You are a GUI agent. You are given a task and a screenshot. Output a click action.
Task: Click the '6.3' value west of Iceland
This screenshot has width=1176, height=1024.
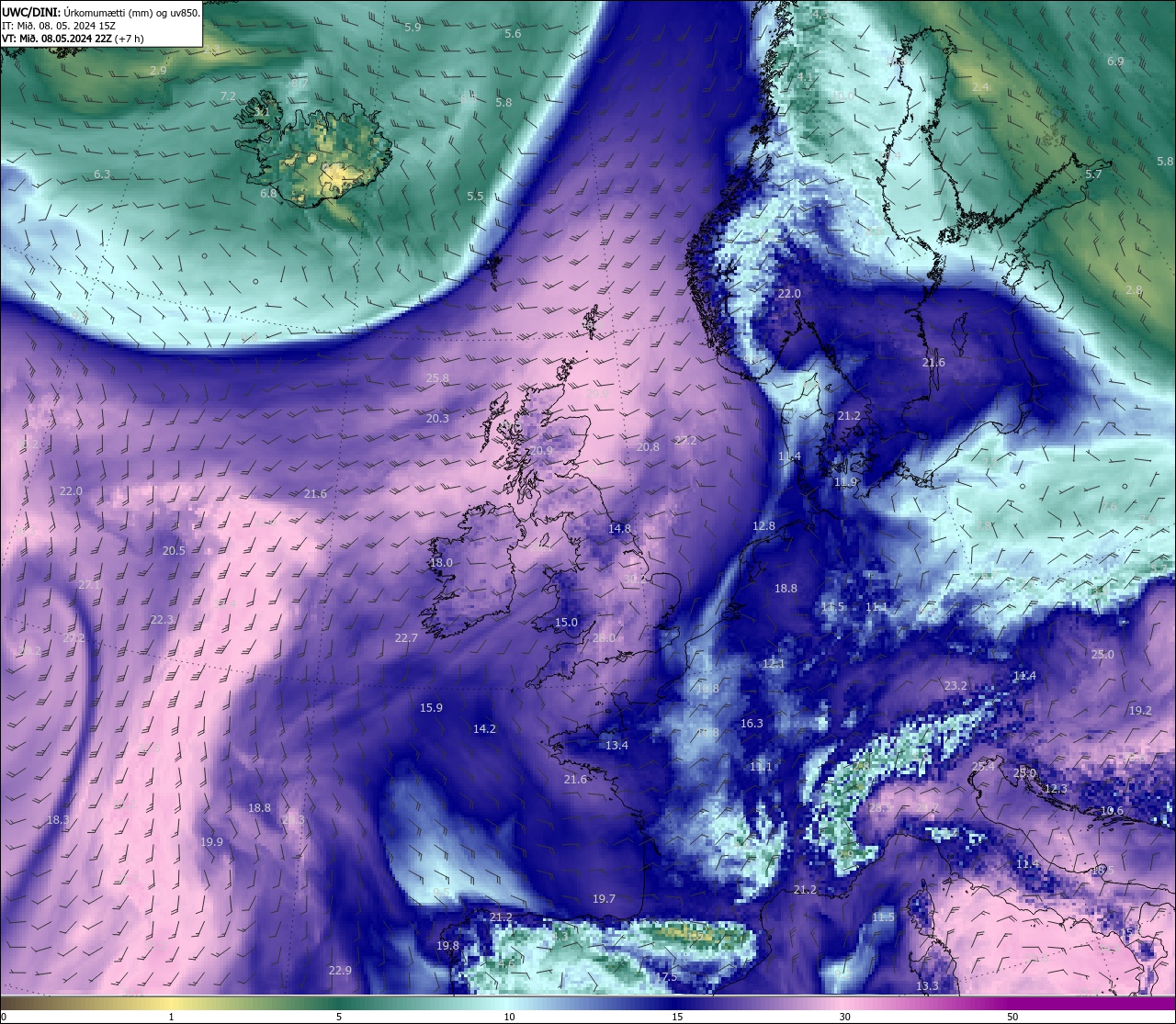(102, 174)
